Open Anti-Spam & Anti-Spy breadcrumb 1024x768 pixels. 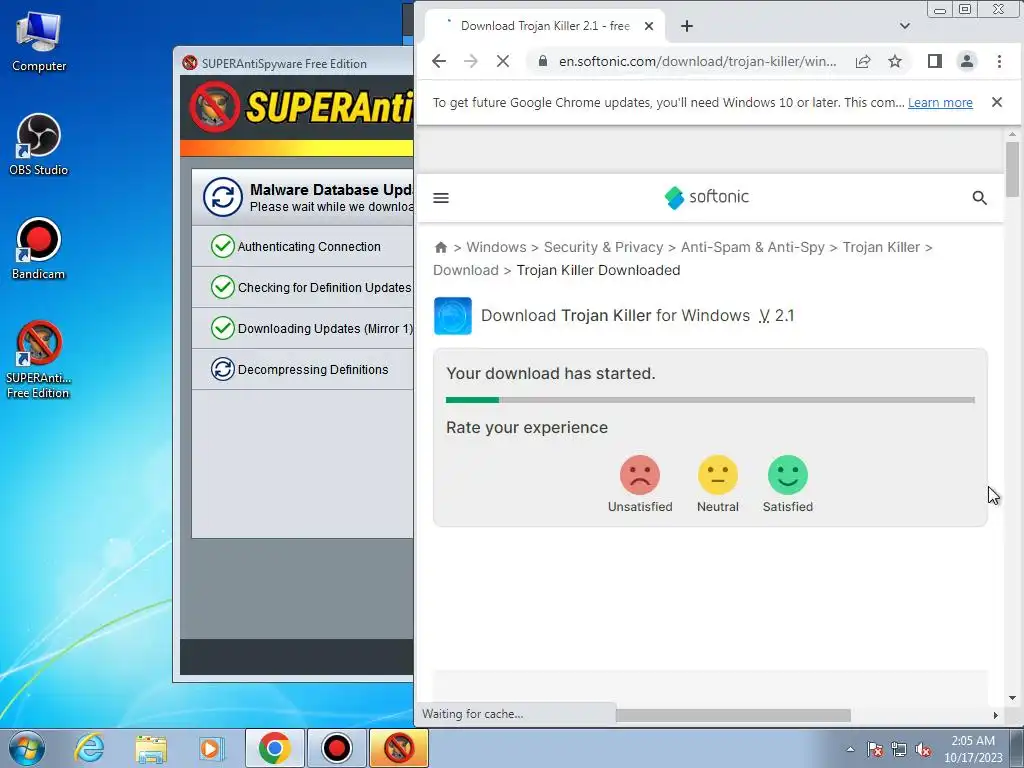[x=752, y=248]
